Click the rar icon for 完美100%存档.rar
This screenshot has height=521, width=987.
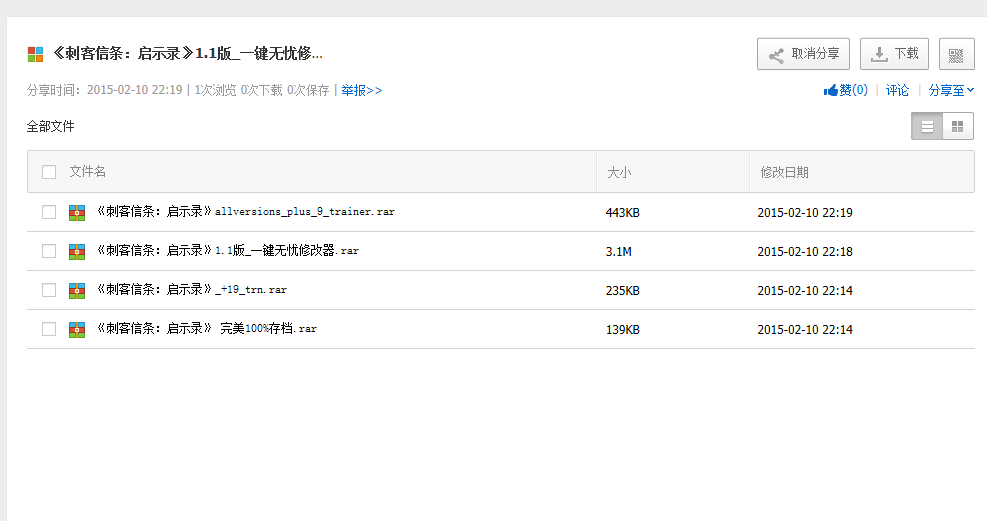[77, 330]
